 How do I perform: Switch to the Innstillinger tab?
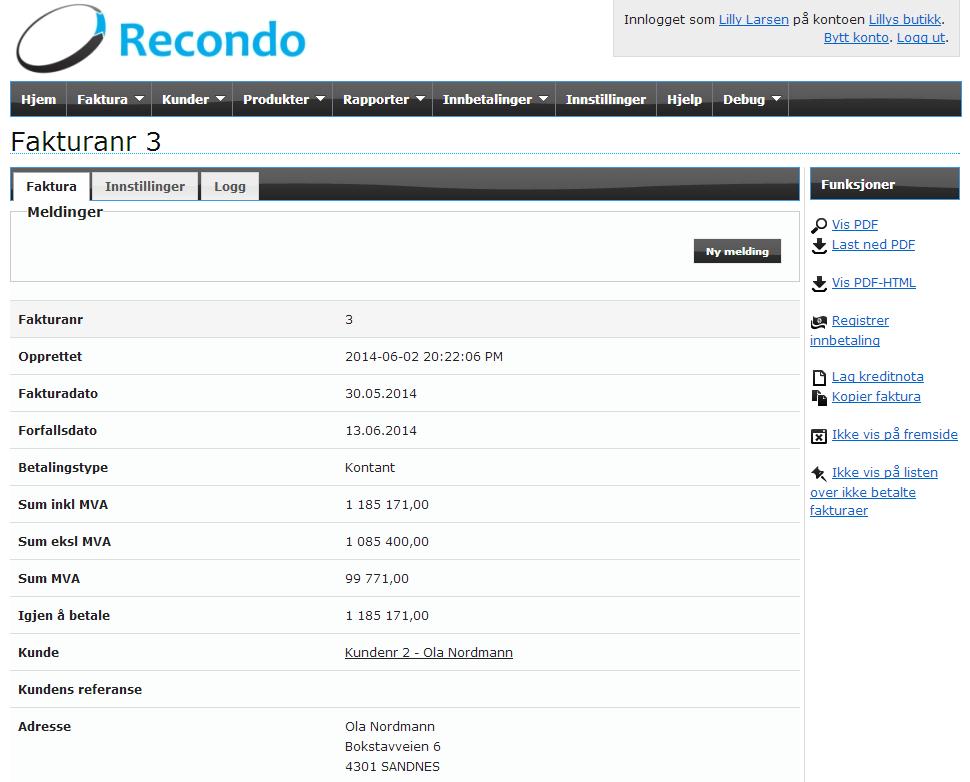point(145,186)
